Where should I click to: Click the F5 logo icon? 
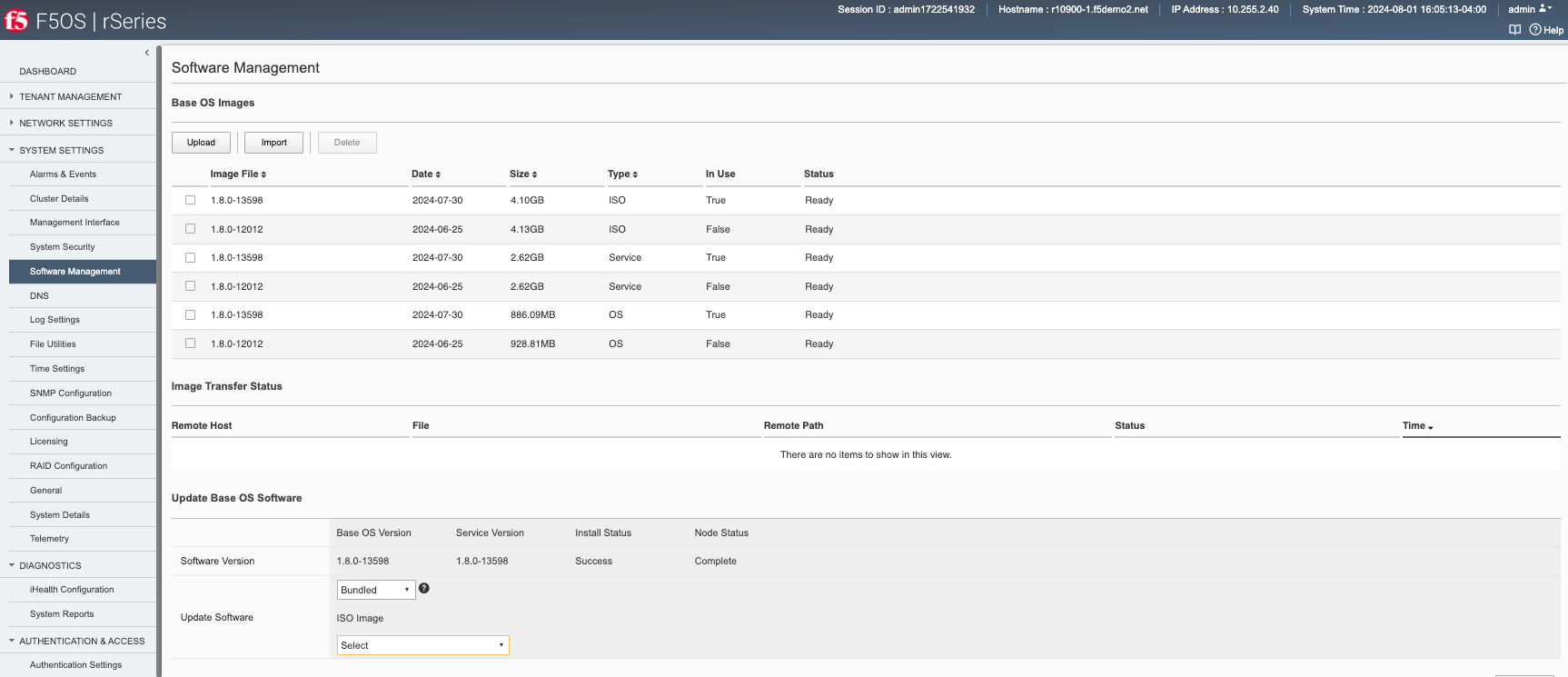pos(16,20)
